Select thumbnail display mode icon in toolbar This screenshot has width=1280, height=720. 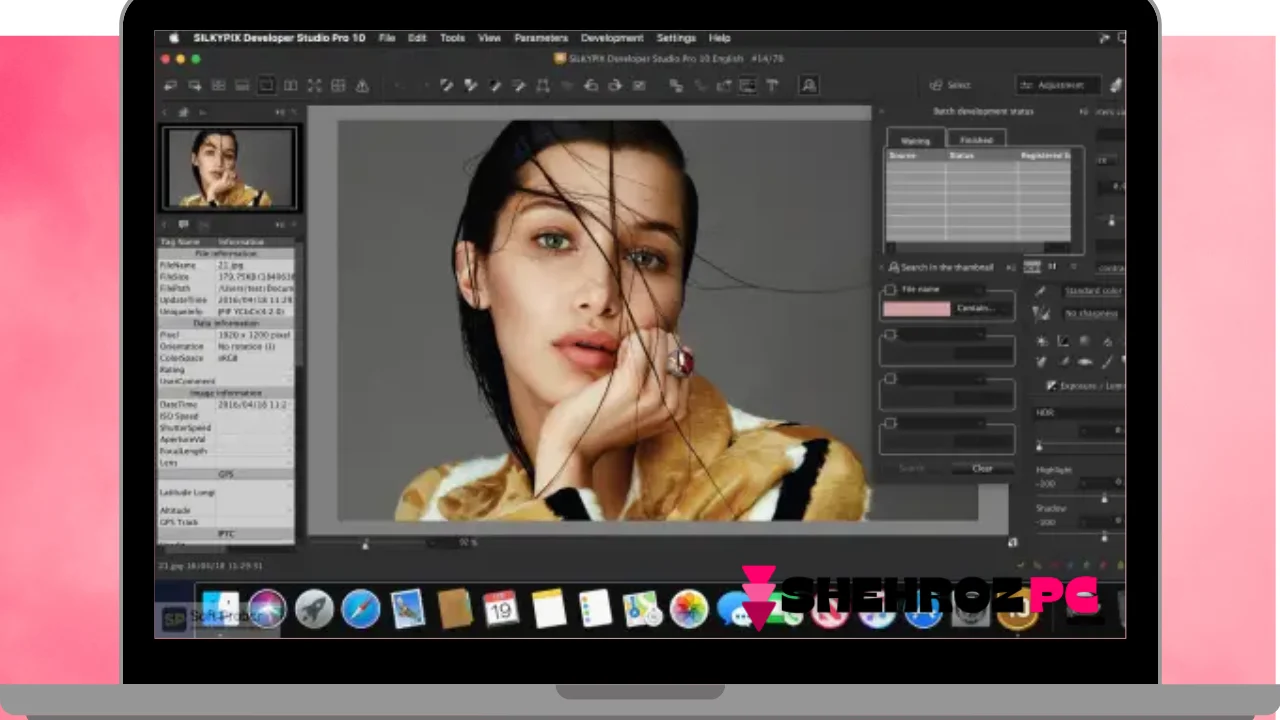pos(218,86)
